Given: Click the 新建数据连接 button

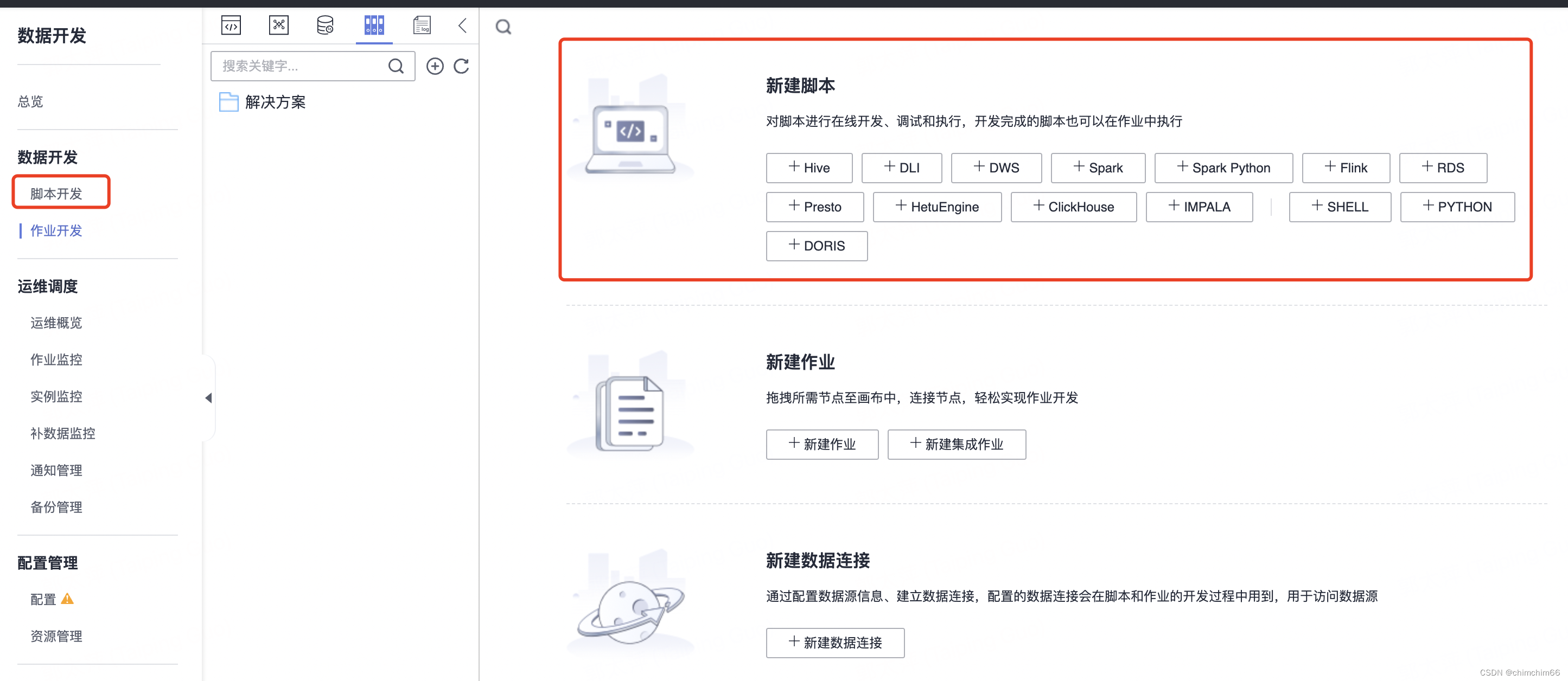Looking at the screenshot, I should [x=834, y=643].
